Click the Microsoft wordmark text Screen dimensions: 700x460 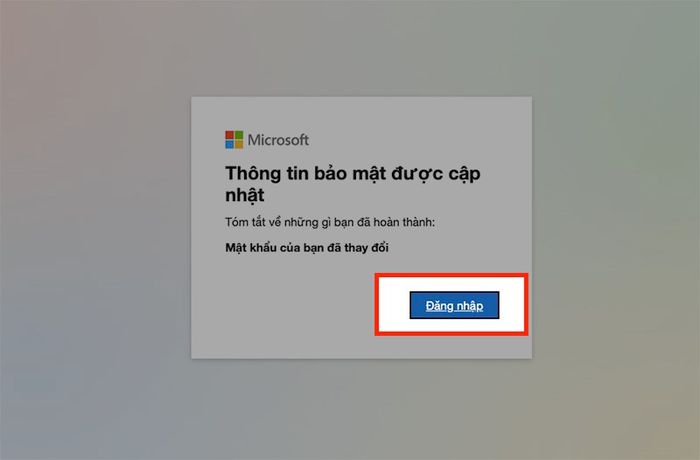[x=278, y=140]
